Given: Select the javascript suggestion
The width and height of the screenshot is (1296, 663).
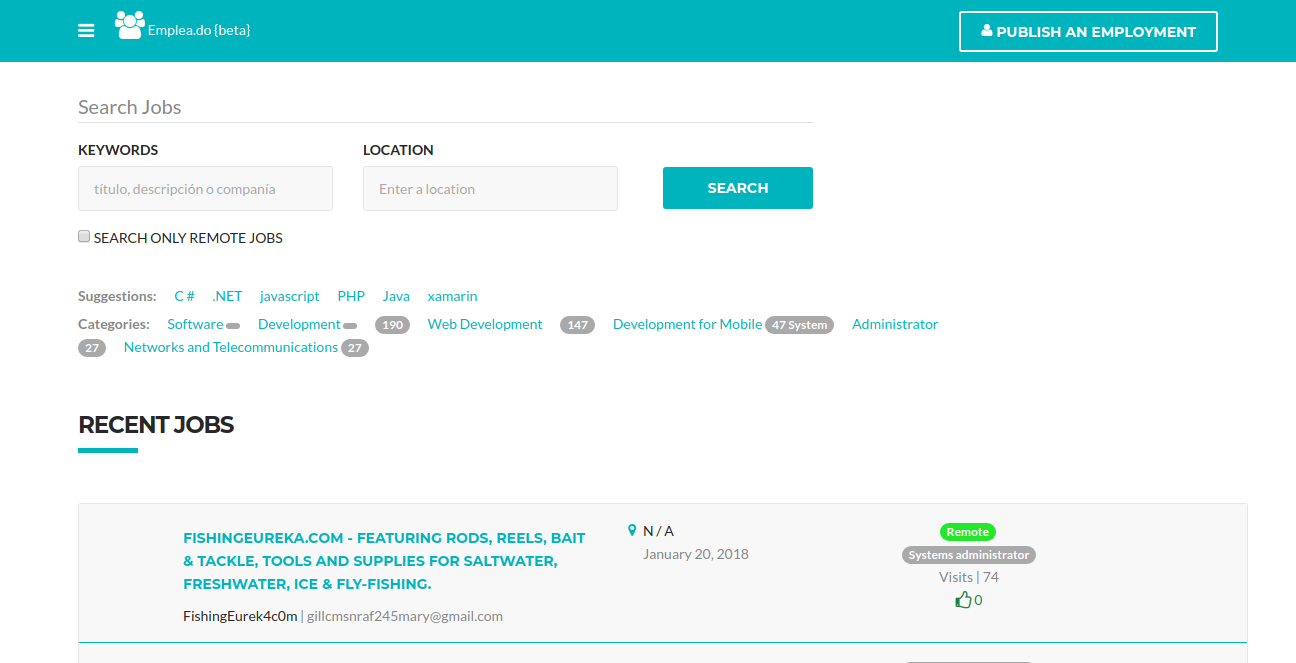Looking at the screenshot, I should pyautogui.click(x=290, y=296).
